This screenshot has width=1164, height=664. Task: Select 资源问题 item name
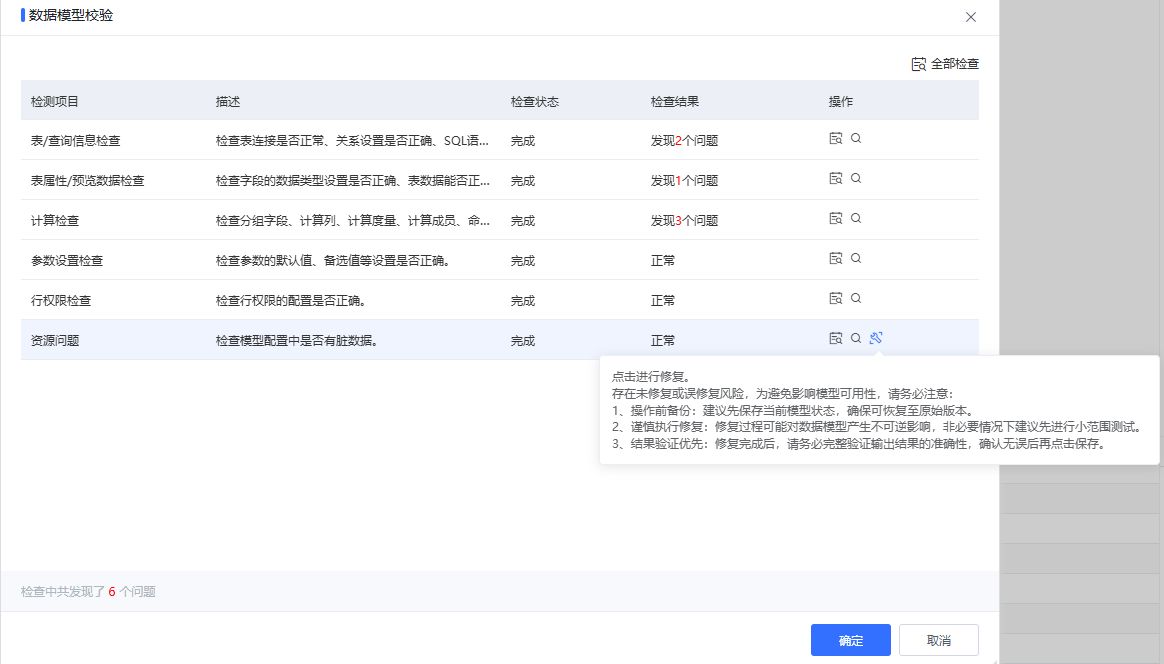(x=55, y=341)
